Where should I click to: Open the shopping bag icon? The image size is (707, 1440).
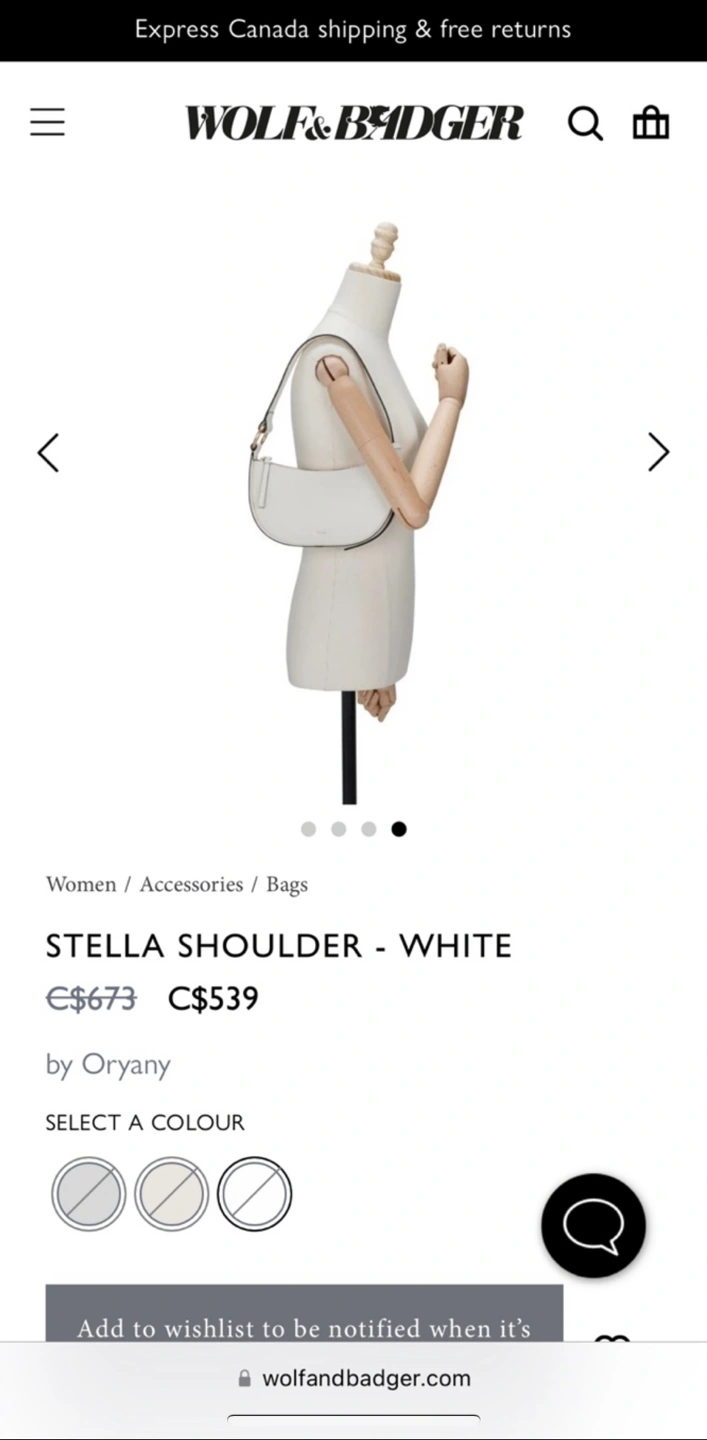(x=651, y=123)
